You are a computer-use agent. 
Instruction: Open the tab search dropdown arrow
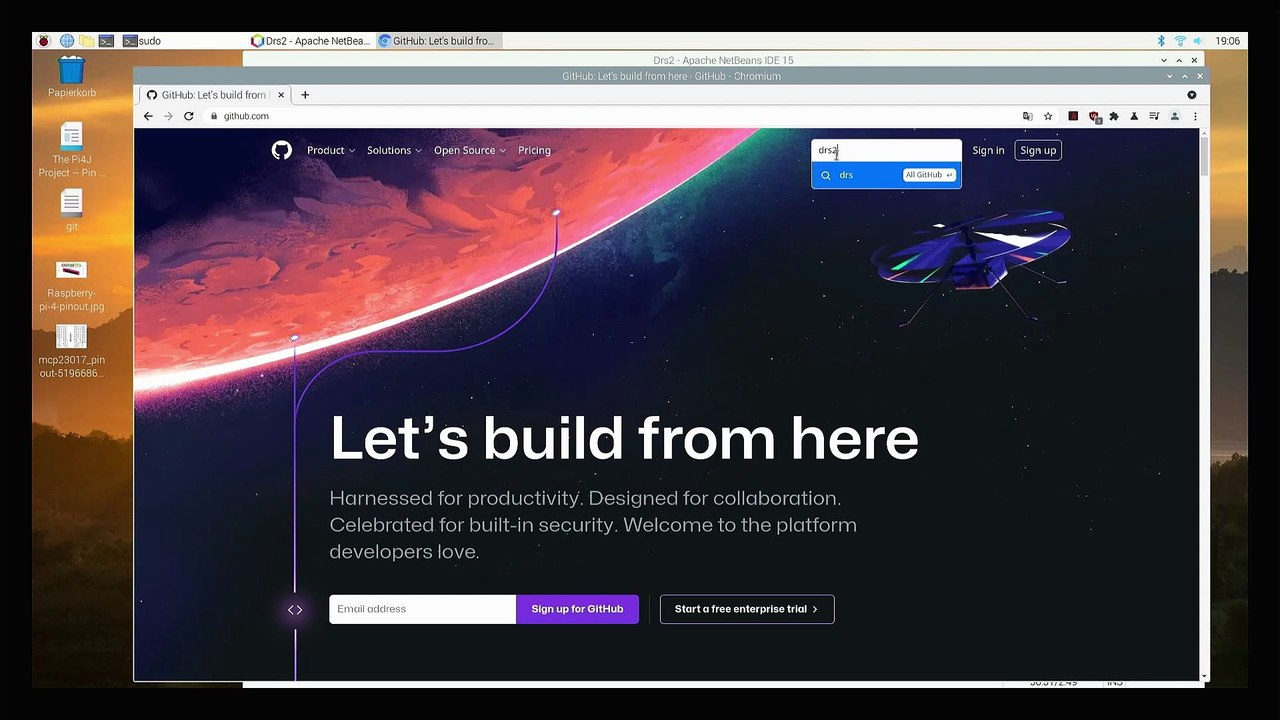pyautogui.click(x=1191, y=95)
